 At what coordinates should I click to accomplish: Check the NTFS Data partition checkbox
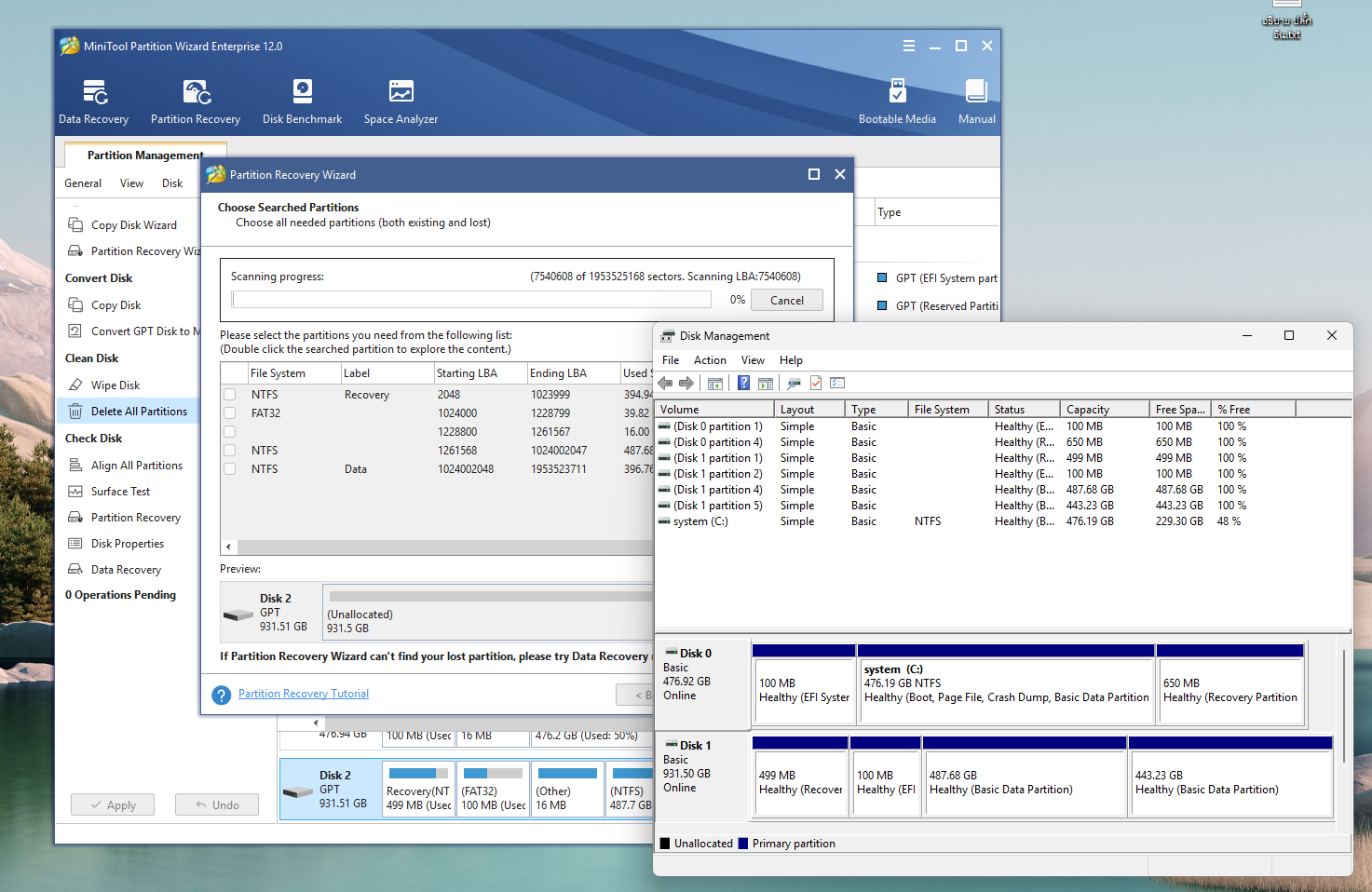pos(229,469)
